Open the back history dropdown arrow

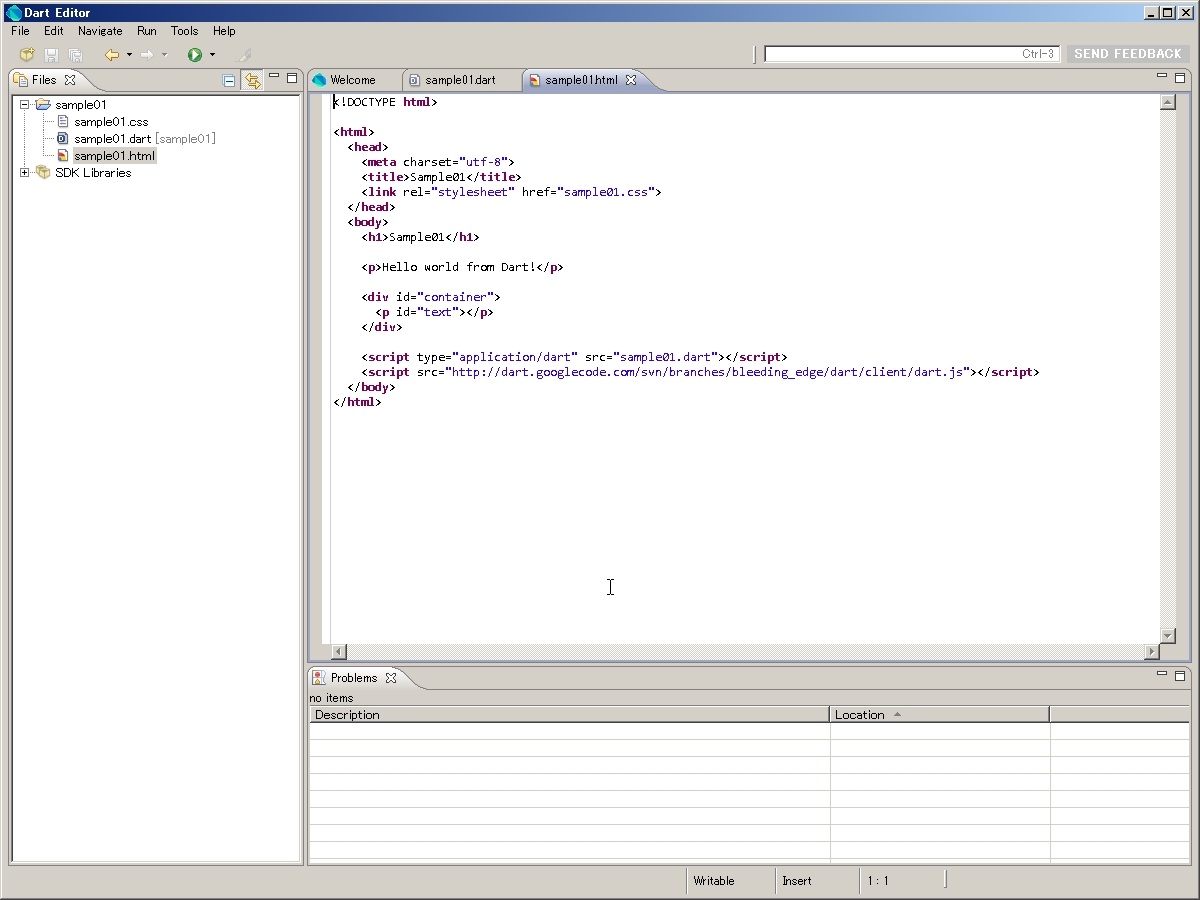click(x=129, y=55)
